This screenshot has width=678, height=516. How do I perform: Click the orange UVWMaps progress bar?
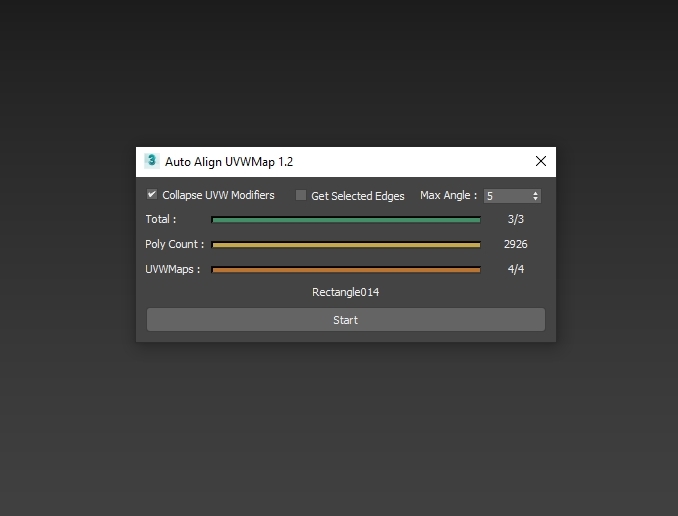click(x=346, y=269)
